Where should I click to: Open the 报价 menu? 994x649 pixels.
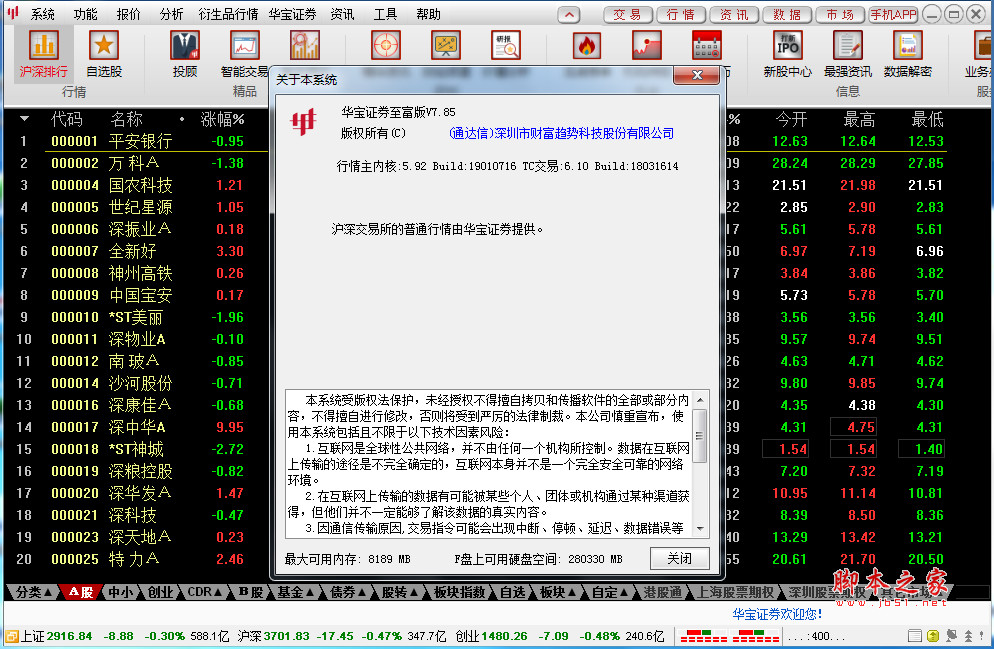pyautogui.click(x=129, y=14)
